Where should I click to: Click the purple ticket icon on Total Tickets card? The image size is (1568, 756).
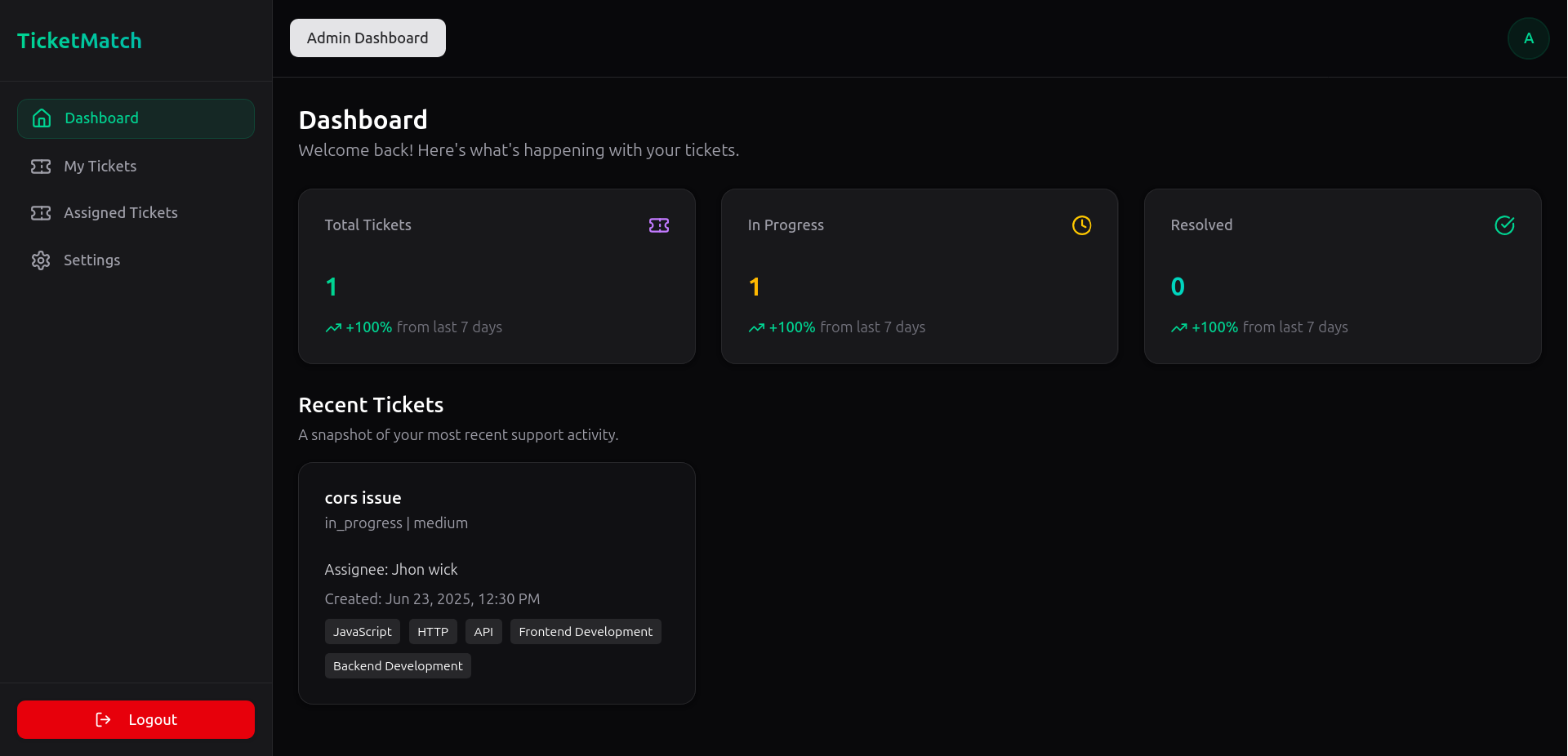[659, 225]
